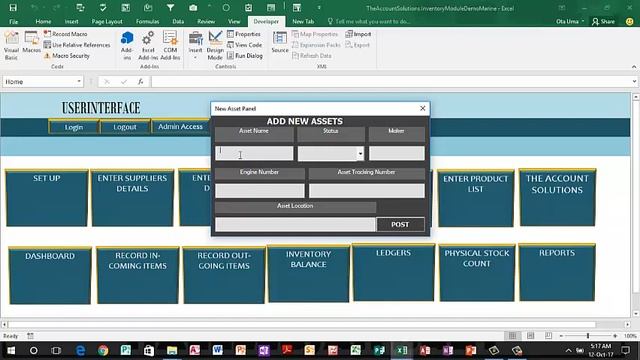Switch to the Data tab
Image resolution: width=640 pixels, height=360 pixels.
click(x=178, y=21)
